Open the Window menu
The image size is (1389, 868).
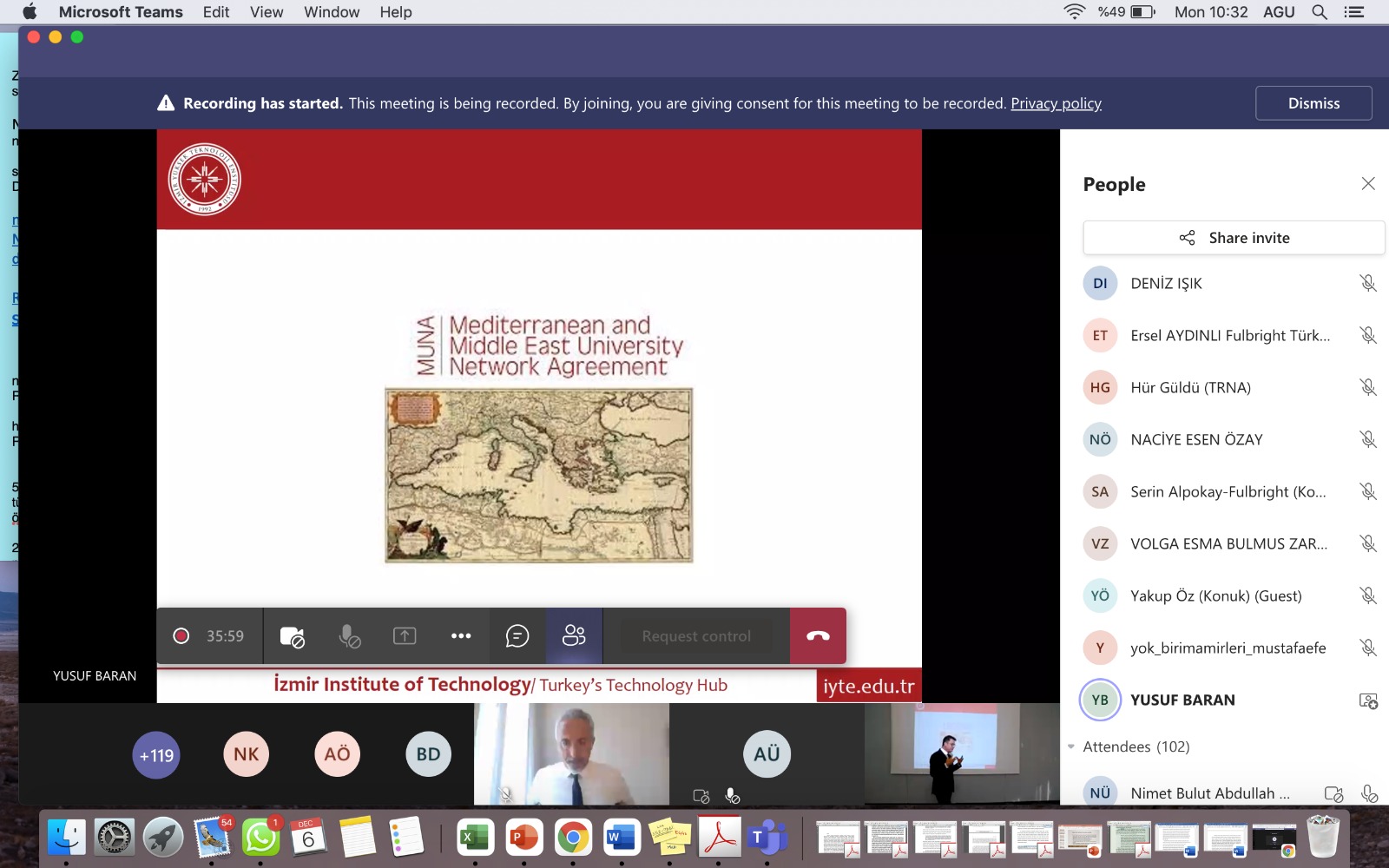332,12
